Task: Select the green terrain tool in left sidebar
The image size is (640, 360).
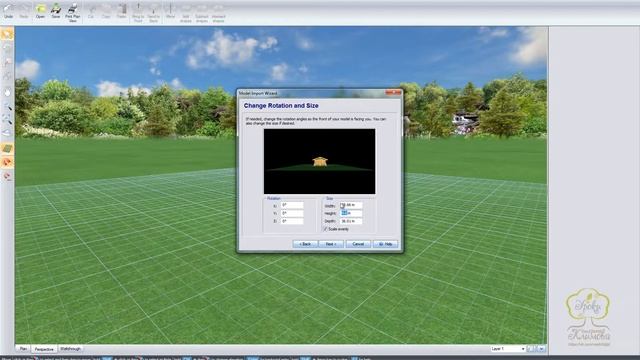Action: point(7,149)
